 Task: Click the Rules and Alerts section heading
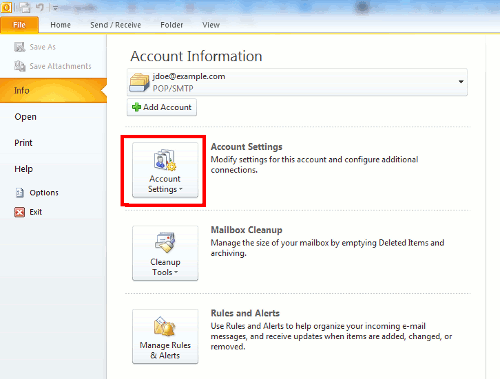coord(245,313)
